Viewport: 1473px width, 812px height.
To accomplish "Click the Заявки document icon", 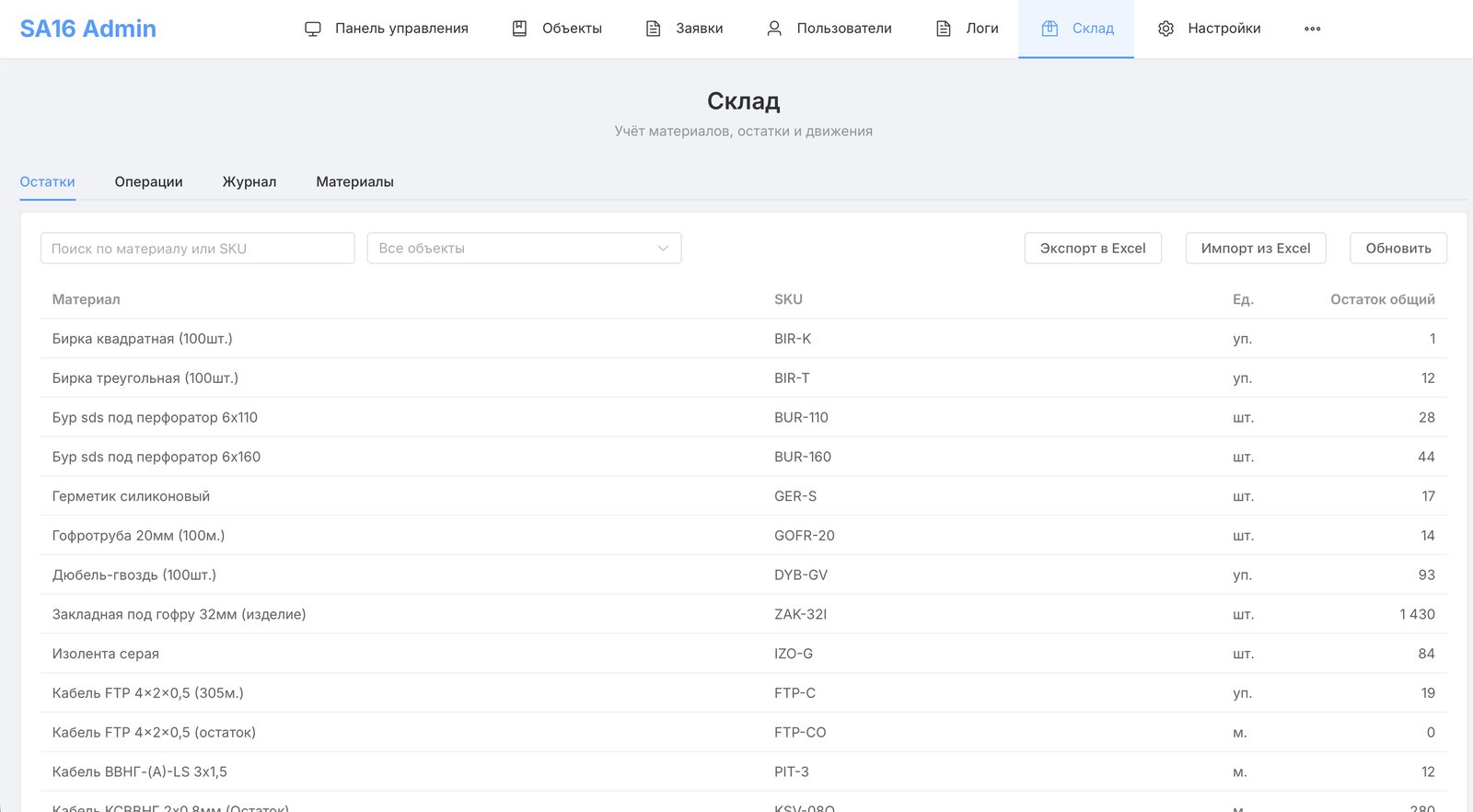I will click(x=654, y=29).
